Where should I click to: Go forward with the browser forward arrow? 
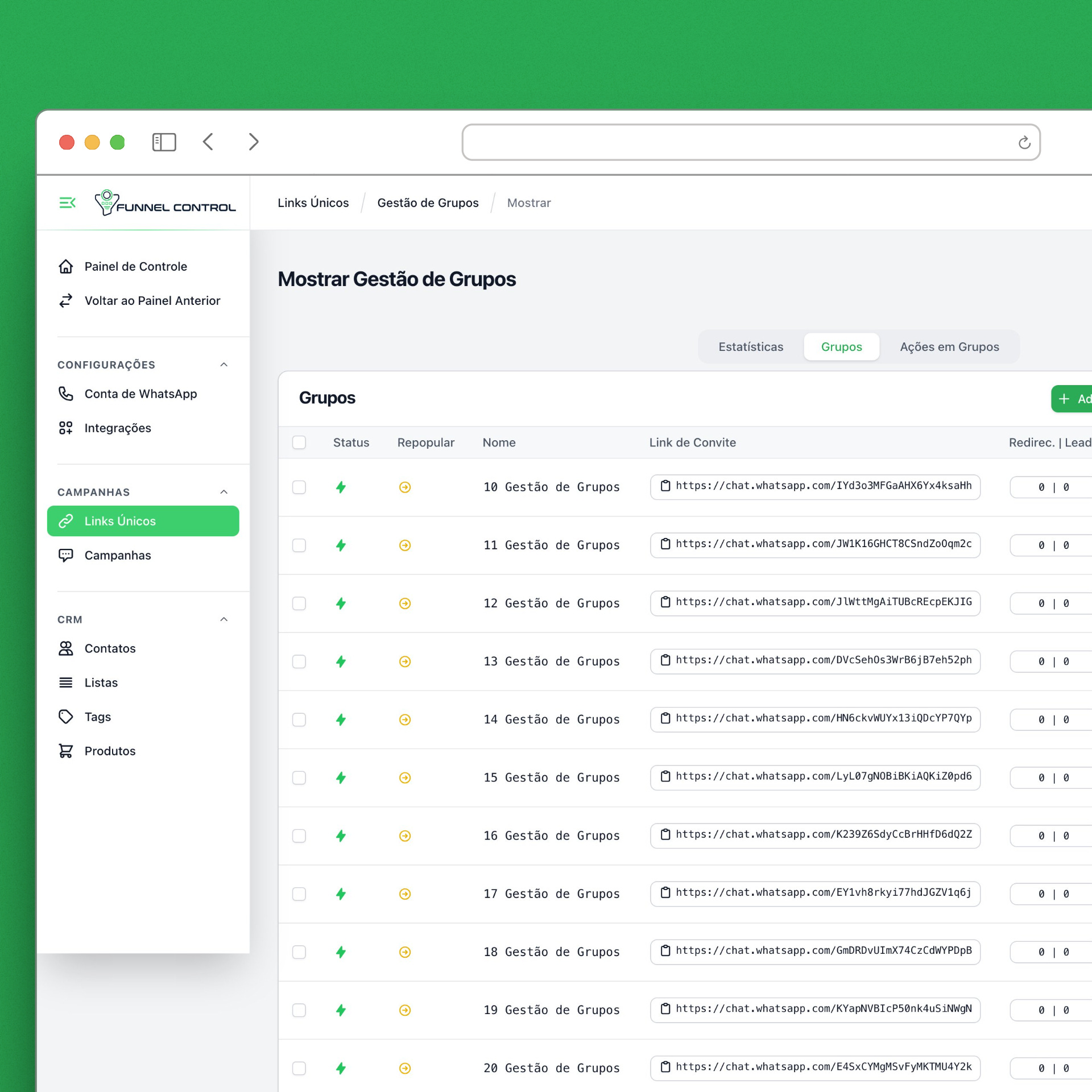[x=254, y=142]
